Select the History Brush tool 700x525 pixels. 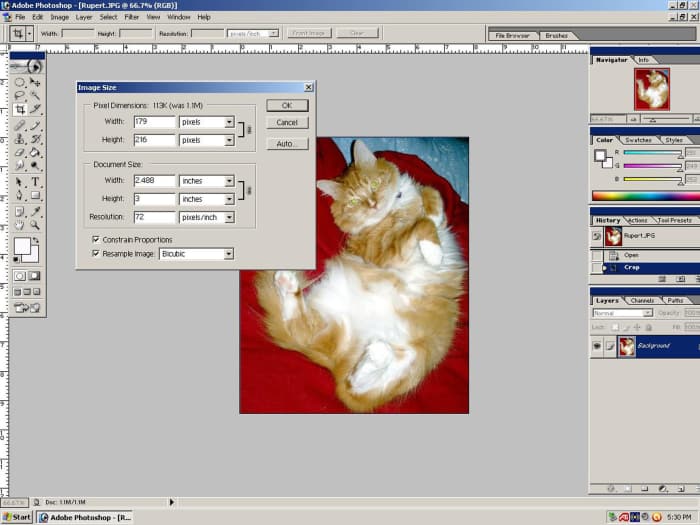35,139
